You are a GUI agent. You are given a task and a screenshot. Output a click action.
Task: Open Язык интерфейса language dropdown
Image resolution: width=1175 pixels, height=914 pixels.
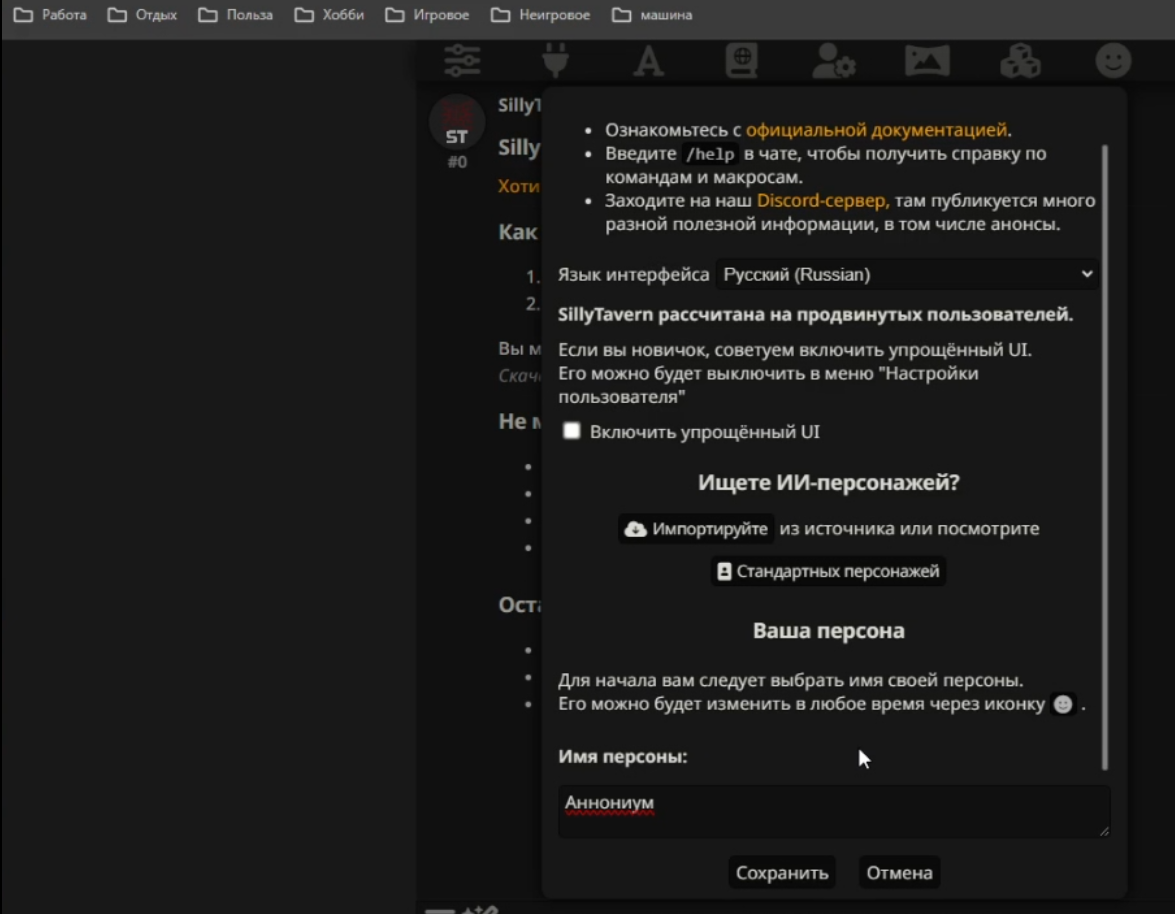[x=907, y=275]
